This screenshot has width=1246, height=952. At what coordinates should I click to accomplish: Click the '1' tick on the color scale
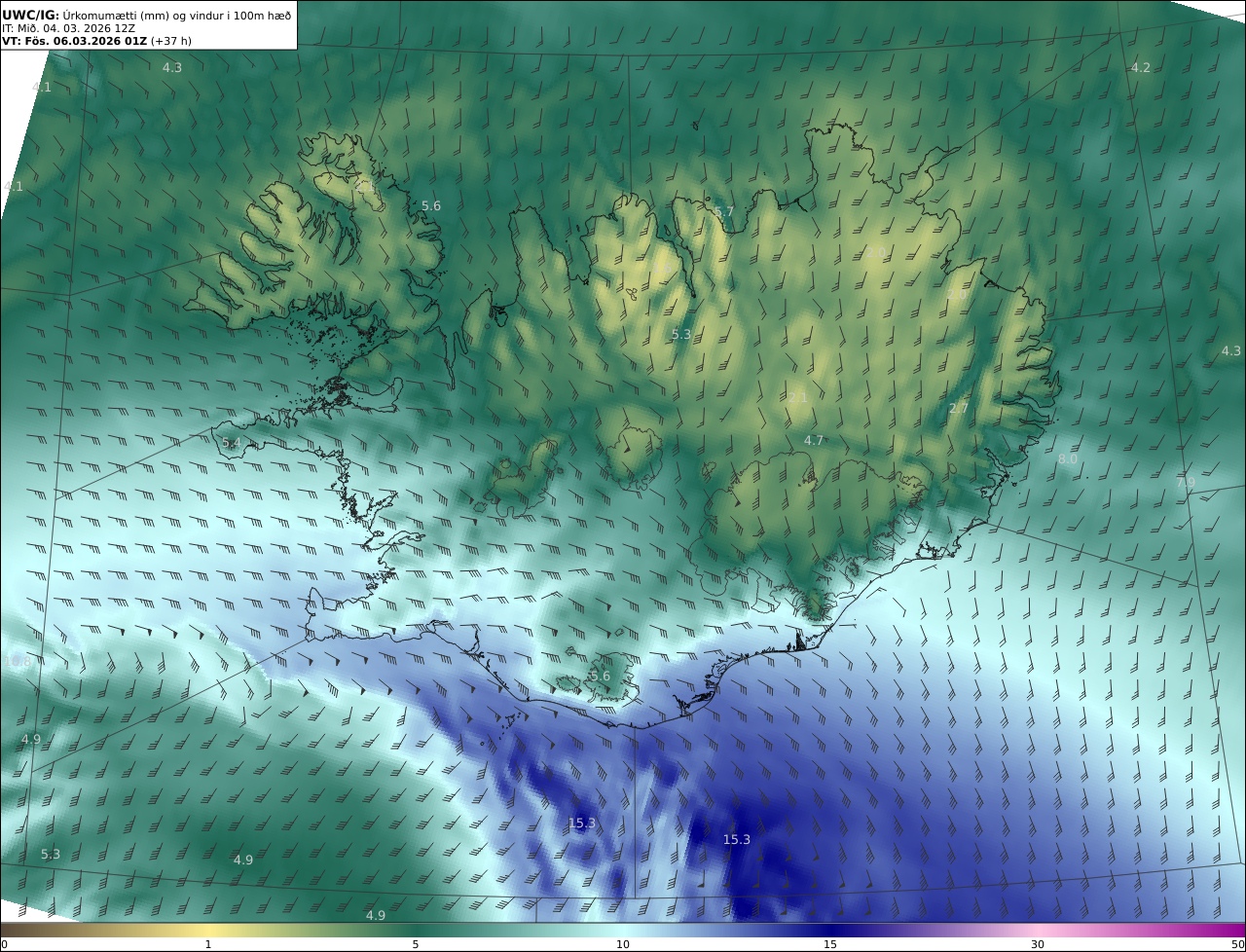208,944
